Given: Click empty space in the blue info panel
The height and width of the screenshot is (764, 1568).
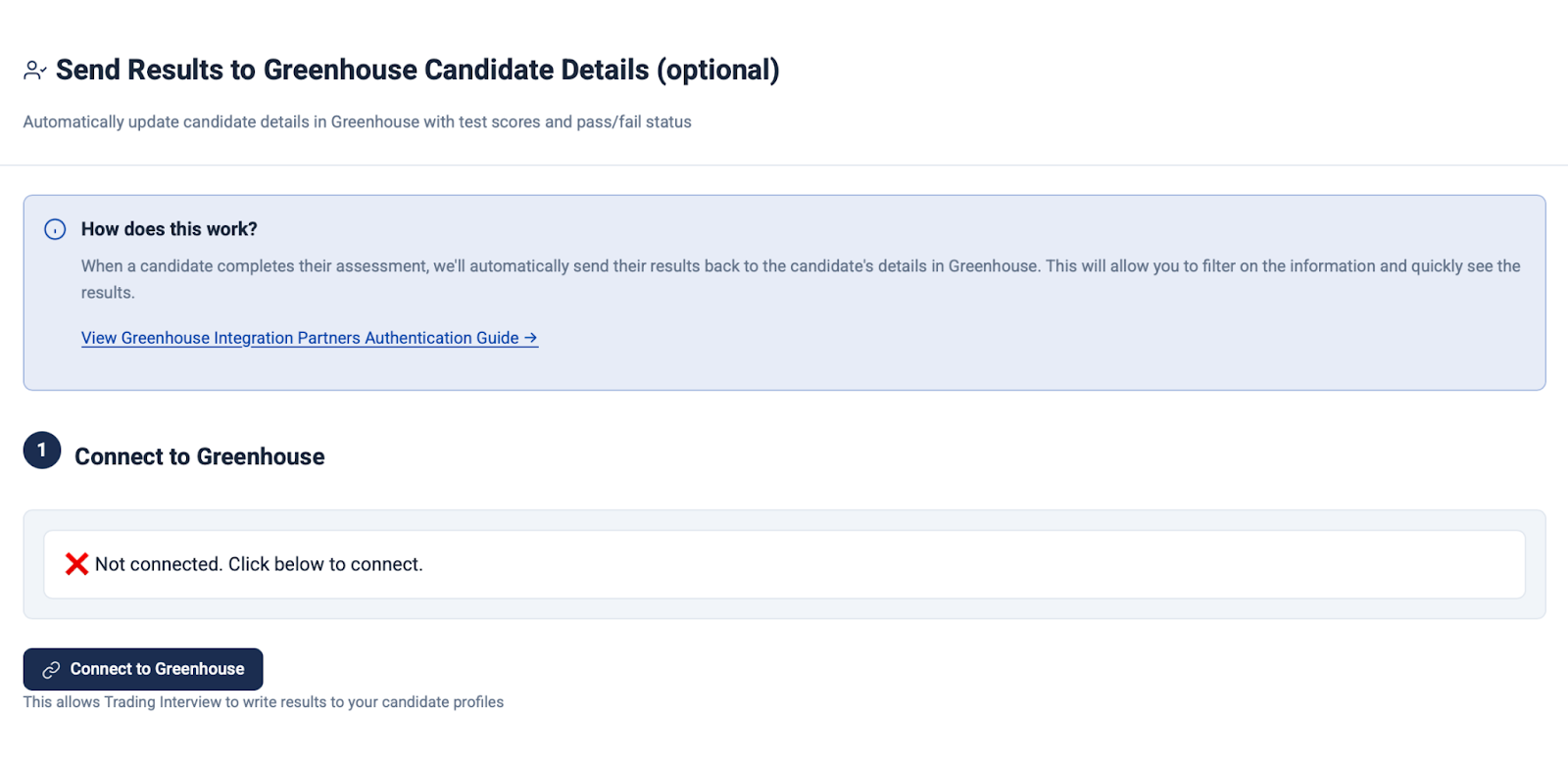Looking at the screenshot, I should pyautogui.click(x=980, y=343).
